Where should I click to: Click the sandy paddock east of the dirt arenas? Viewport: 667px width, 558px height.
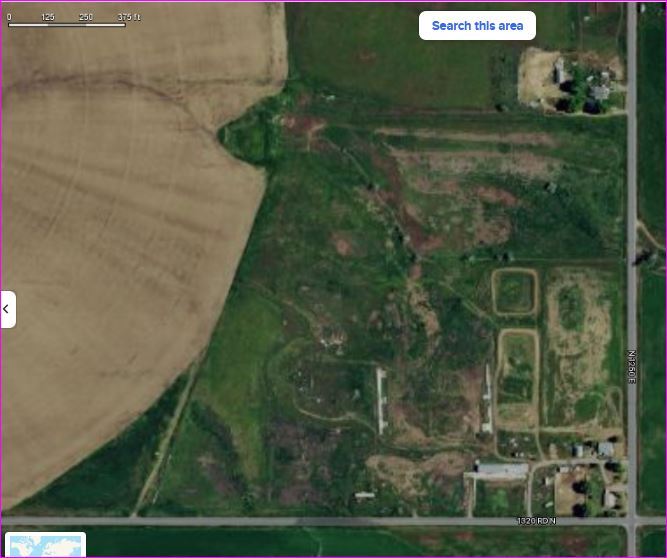(581, 340)
